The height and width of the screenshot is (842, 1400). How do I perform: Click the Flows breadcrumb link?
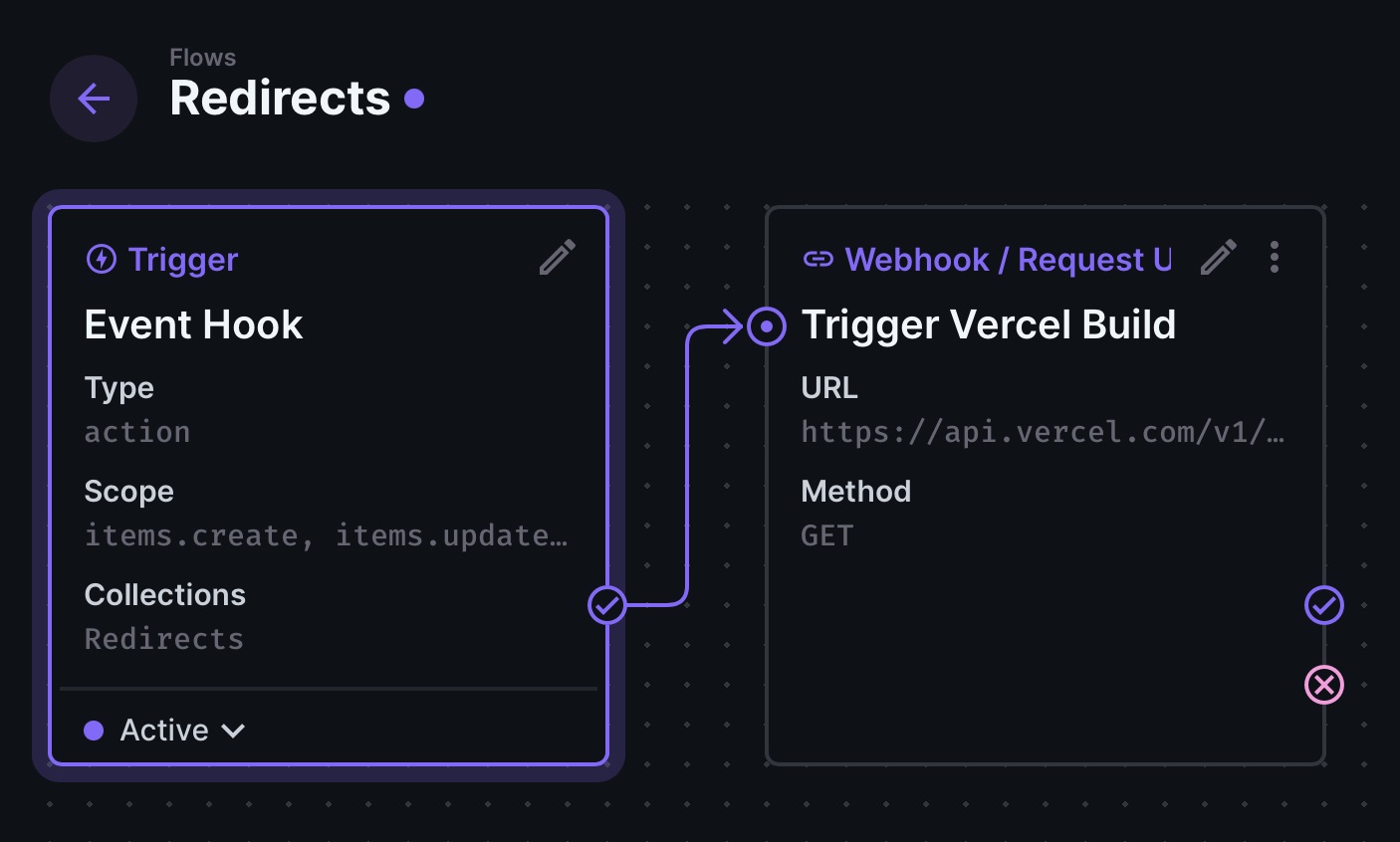point(202,58)
